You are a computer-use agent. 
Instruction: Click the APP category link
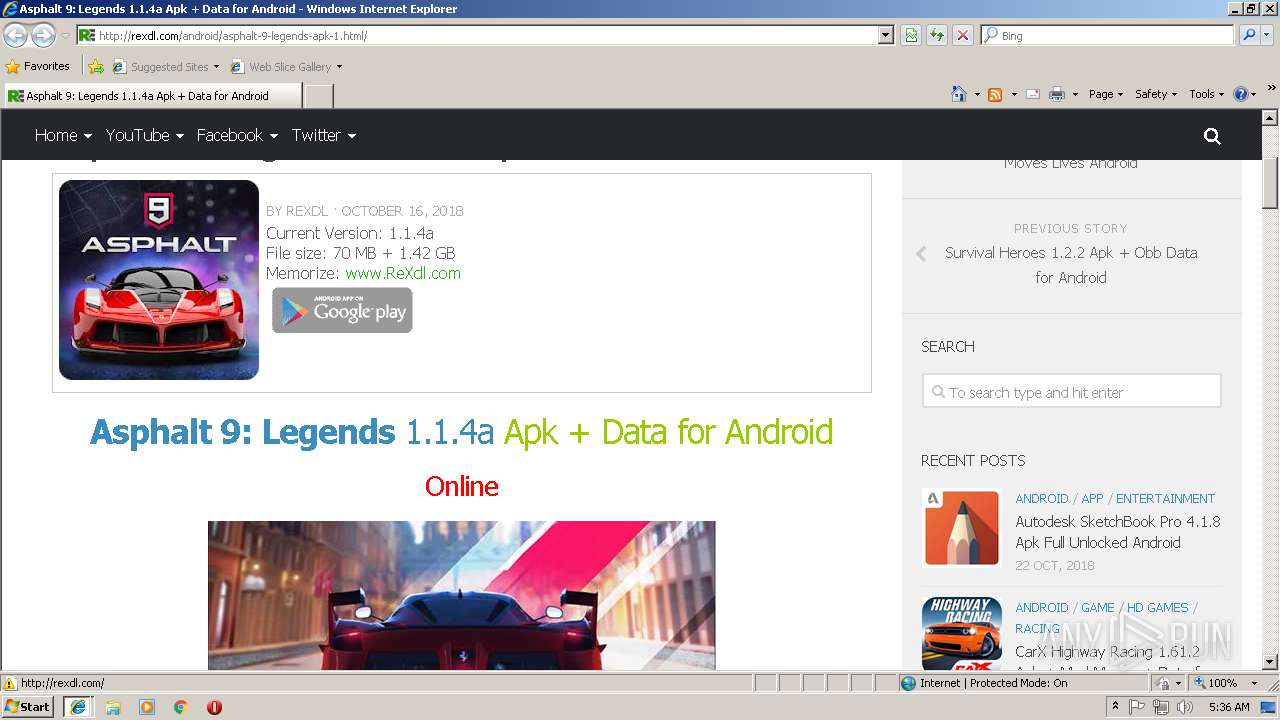coord(1092,498)
